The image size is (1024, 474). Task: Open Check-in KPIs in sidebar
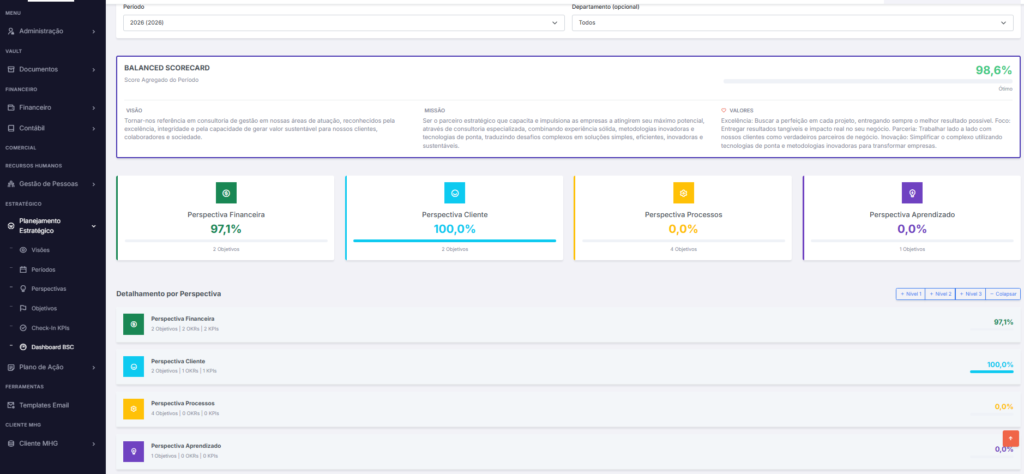point(51,328)
